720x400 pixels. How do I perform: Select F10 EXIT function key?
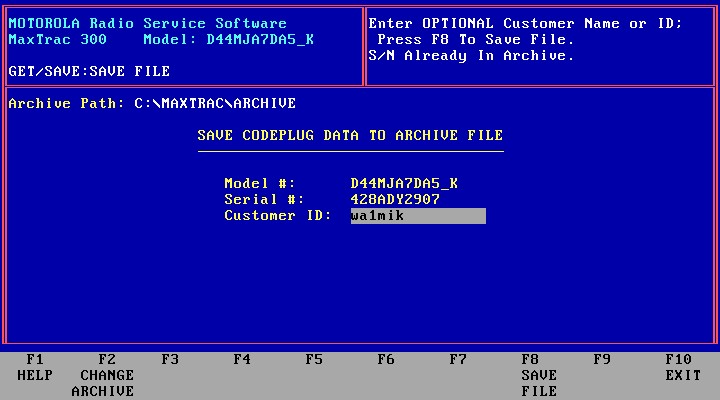coord(683,367)
